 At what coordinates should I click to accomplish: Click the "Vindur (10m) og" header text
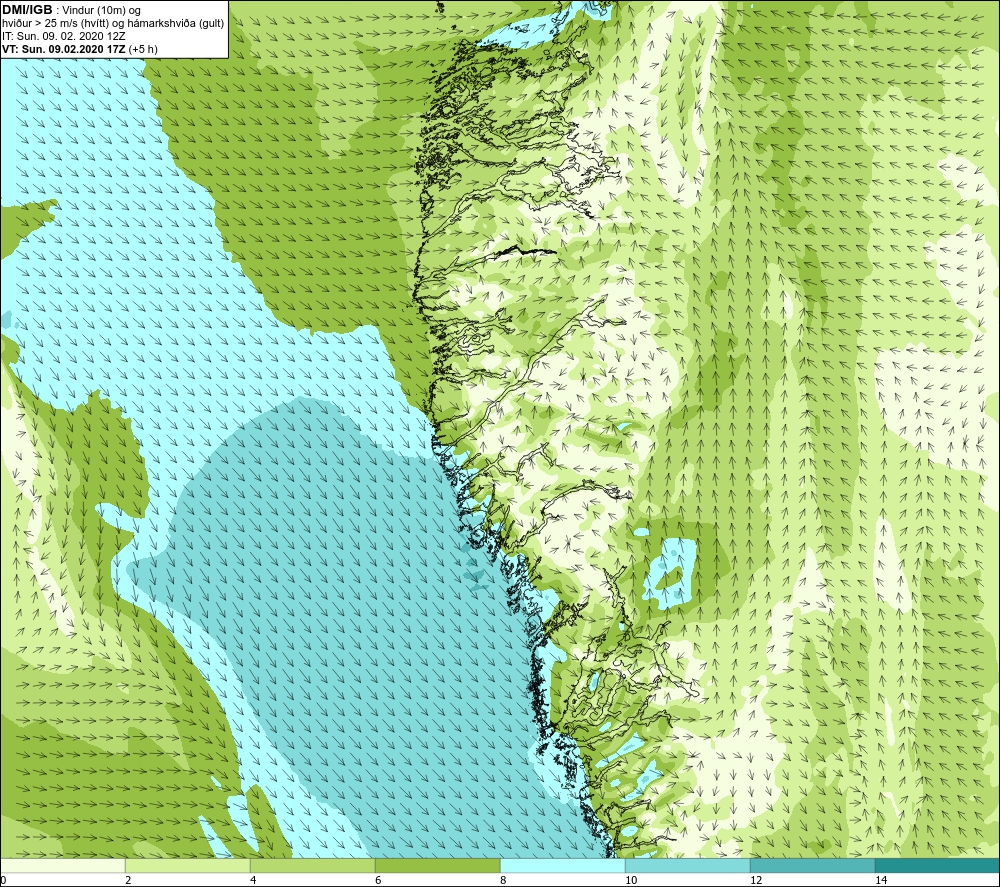pyautogui.click(x=101, y=11)
